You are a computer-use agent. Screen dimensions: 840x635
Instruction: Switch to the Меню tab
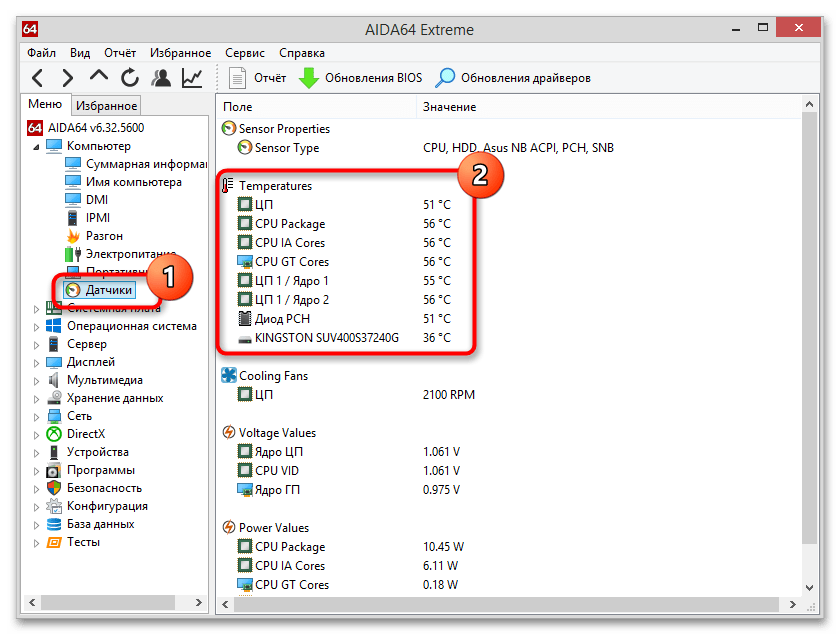[45, 104]
